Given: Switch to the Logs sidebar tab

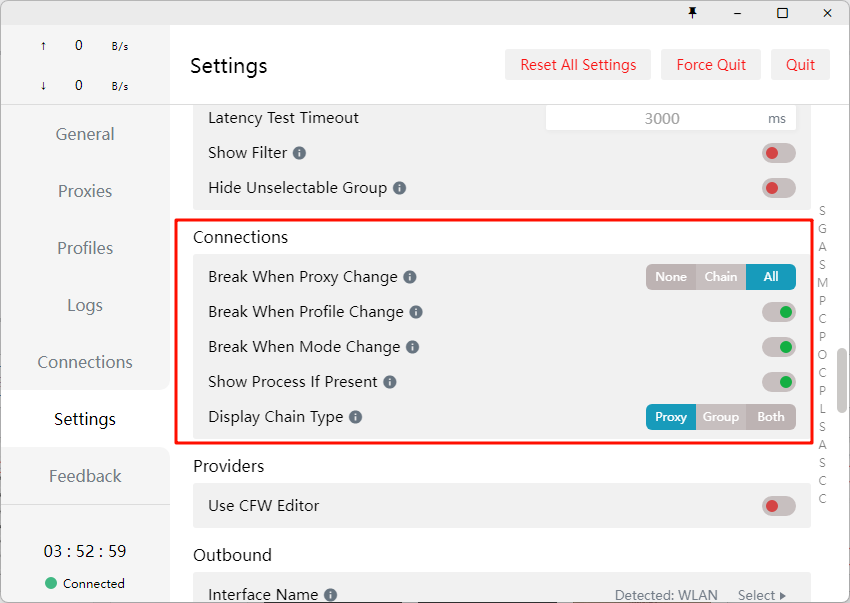Looking at the screenshot, I should pos(85,305).
